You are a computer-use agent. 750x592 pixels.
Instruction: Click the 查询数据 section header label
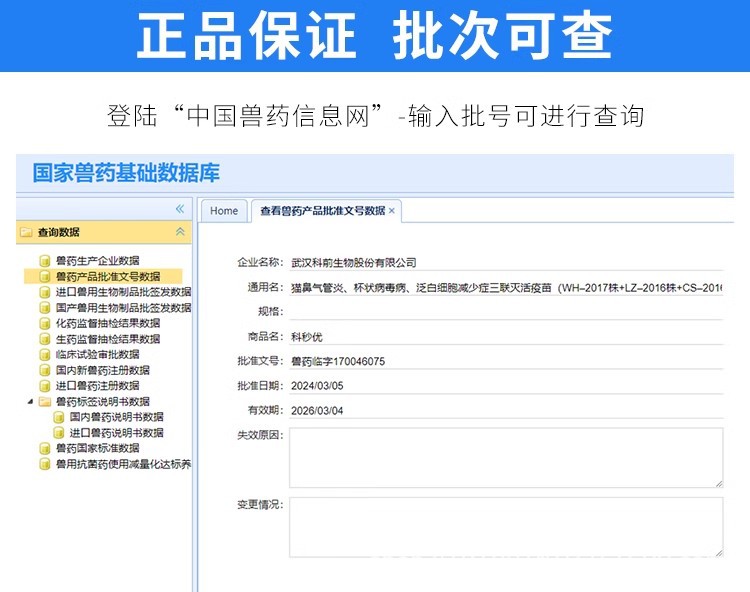[59, 232]
